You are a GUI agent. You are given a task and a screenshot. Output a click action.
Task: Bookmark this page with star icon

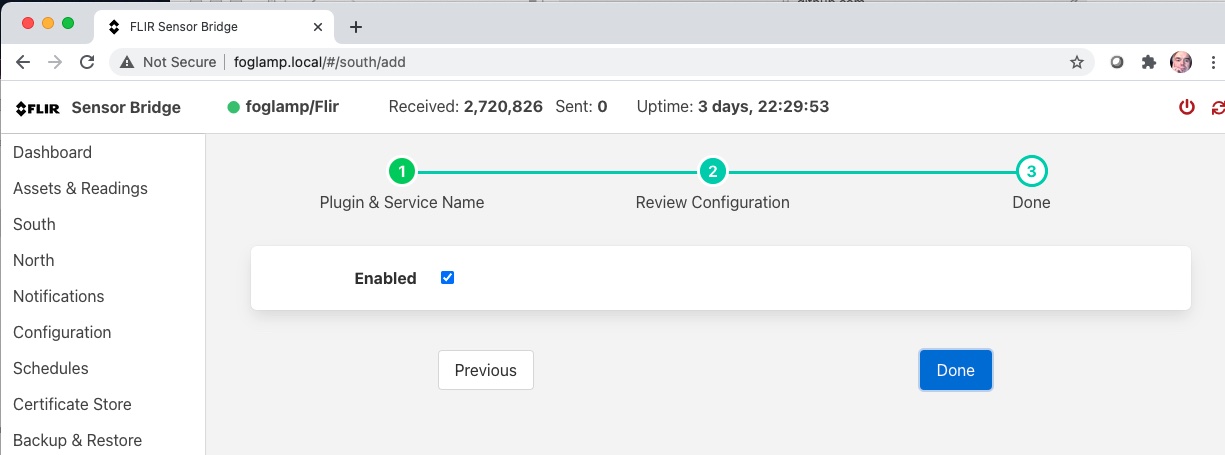1077,62
